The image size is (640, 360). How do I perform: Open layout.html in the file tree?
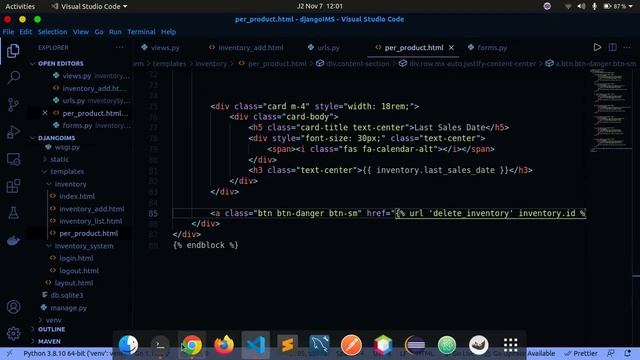tap(74, 283)
